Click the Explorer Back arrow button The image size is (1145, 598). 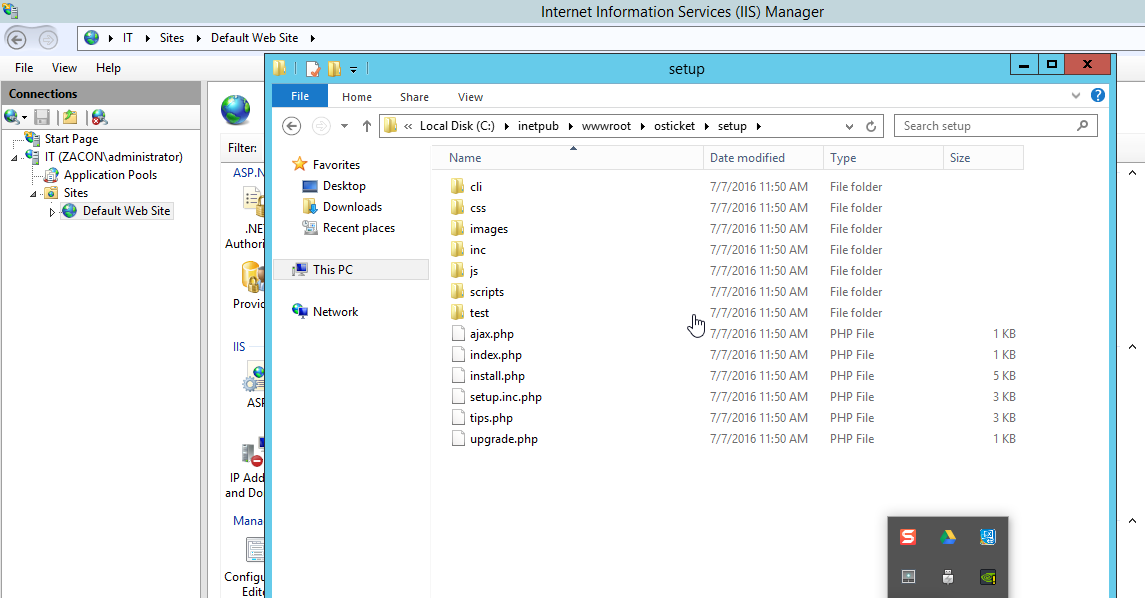click(291, 126)
